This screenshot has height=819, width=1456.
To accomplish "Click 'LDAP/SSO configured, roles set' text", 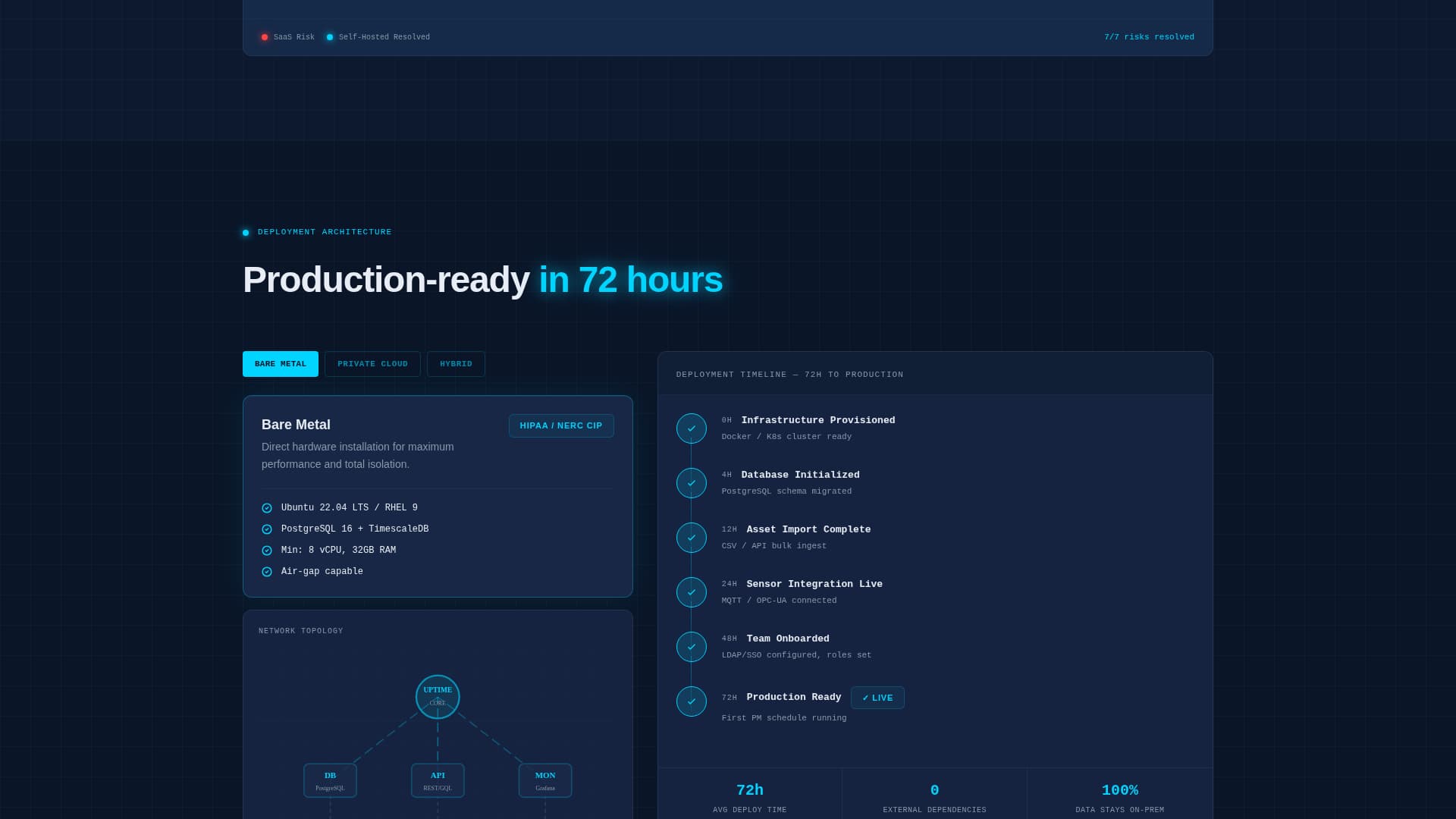I will (x=796, y=655).
